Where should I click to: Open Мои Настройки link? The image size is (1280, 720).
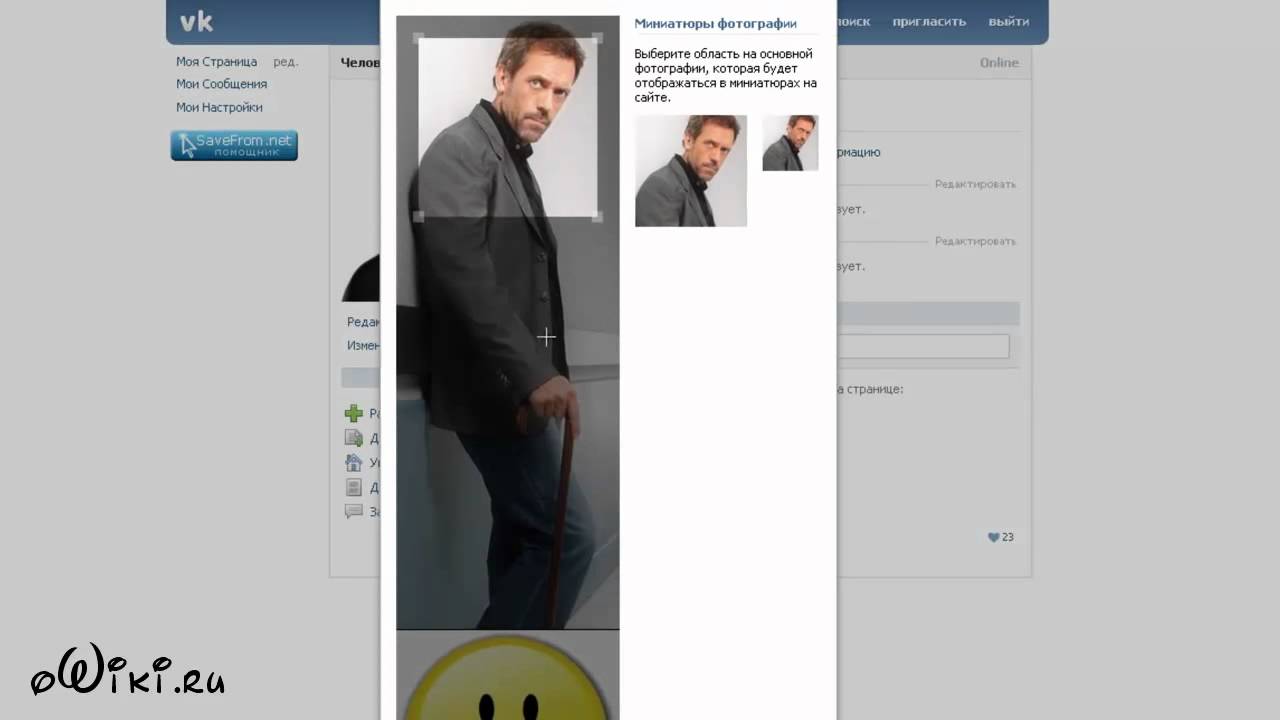[220, 108]
